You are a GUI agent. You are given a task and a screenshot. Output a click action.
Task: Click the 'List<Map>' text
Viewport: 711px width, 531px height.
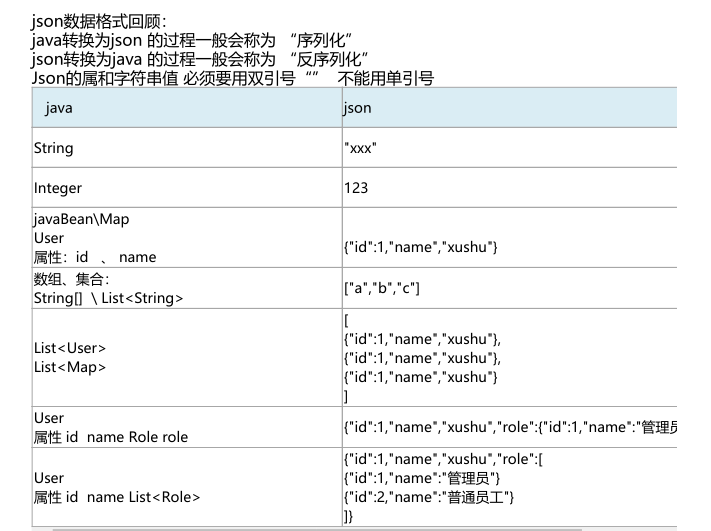click(70, 367)
